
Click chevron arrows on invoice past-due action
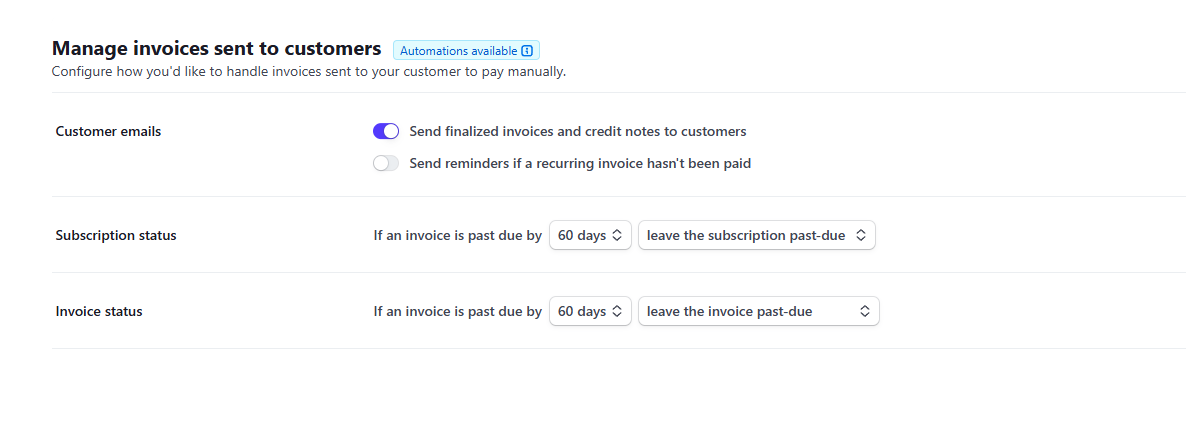865,312
